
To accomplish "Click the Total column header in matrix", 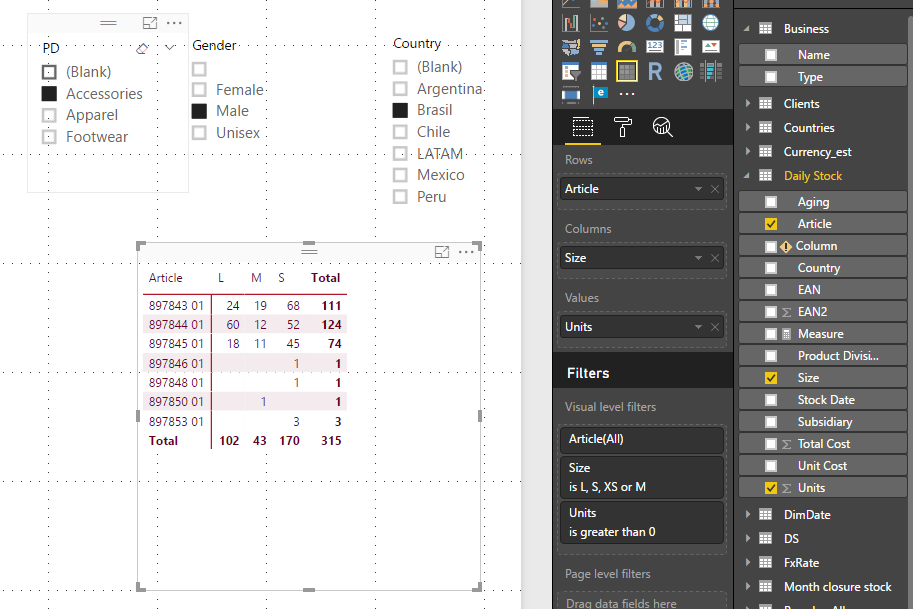I will [x=325, y=278].
